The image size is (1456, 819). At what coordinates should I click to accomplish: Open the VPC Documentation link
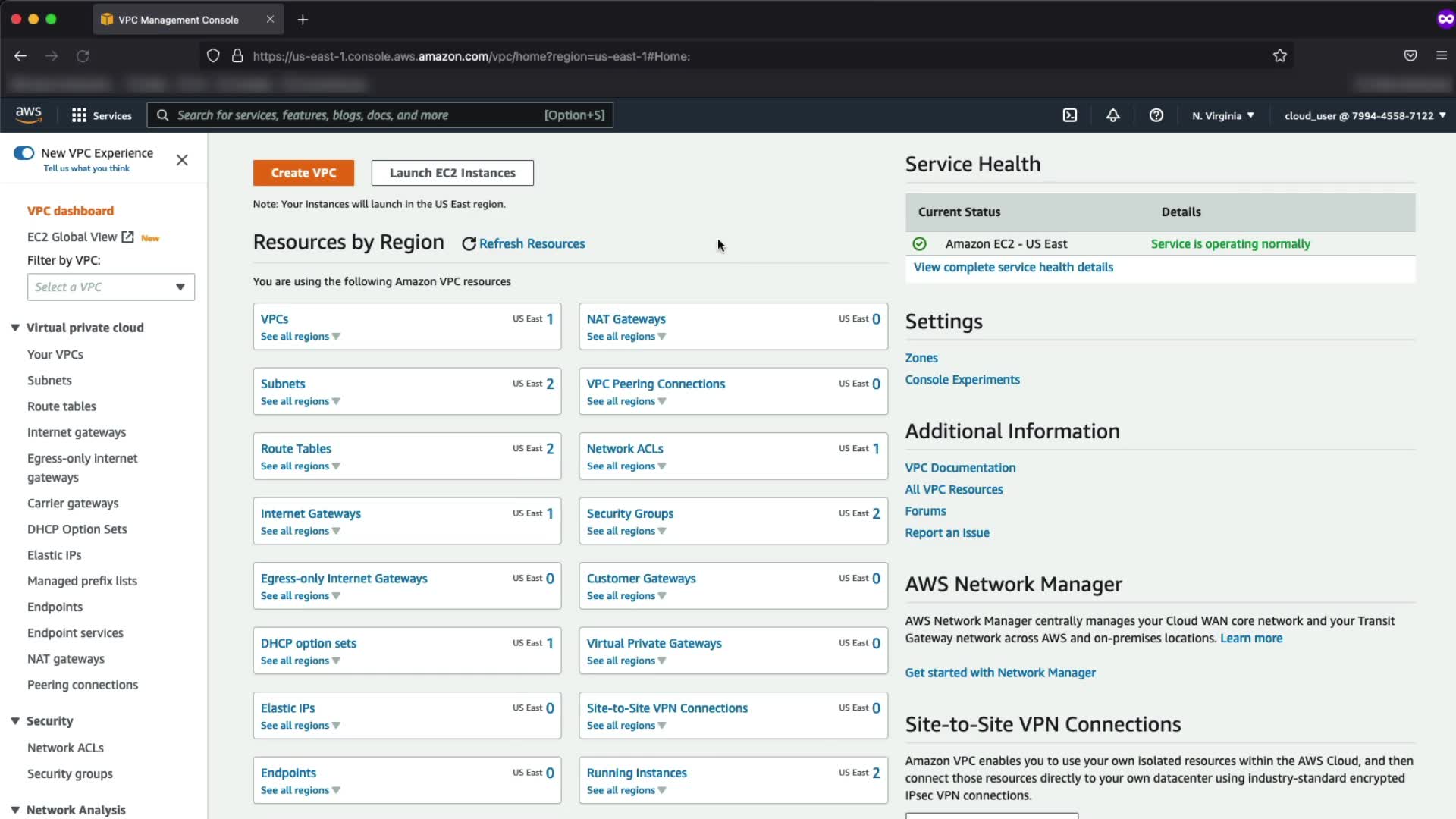pos(960,468)
